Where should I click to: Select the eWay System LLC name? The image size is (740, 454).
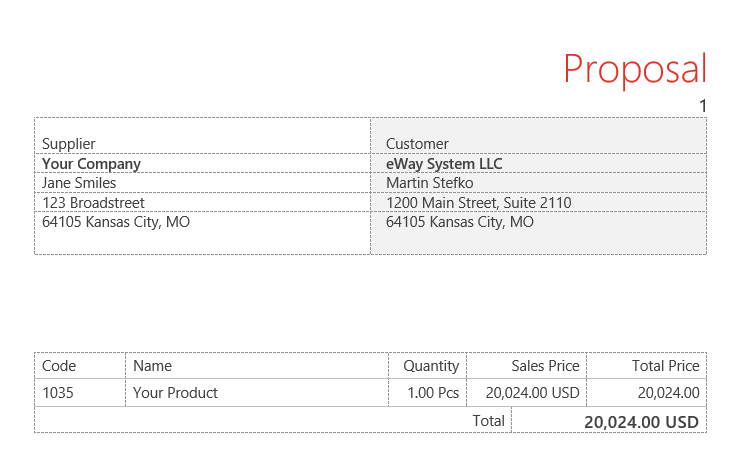444,164
